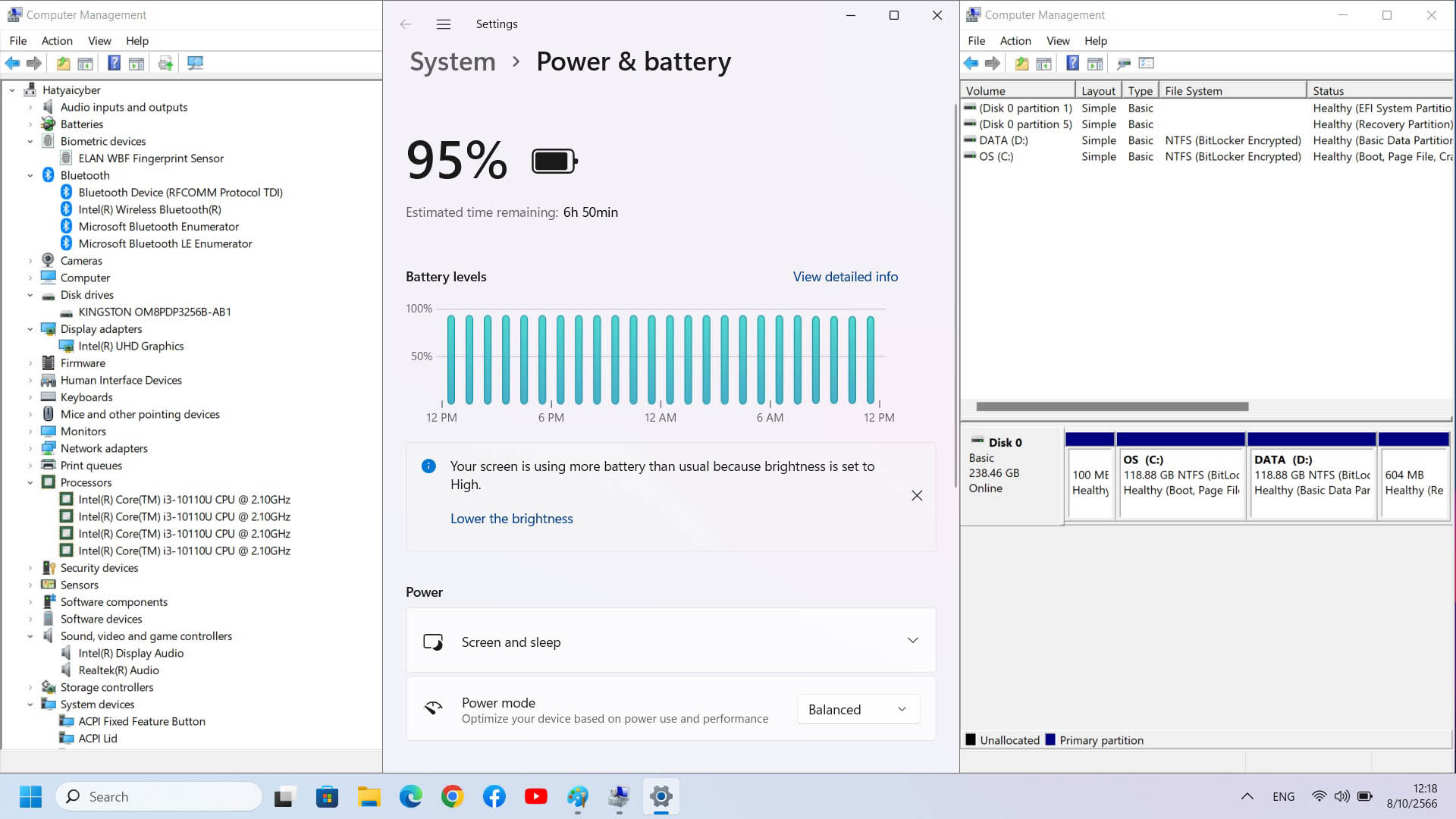
Task: Select Intel(R) UHD Graphics device
Action: tap(131, 346)
